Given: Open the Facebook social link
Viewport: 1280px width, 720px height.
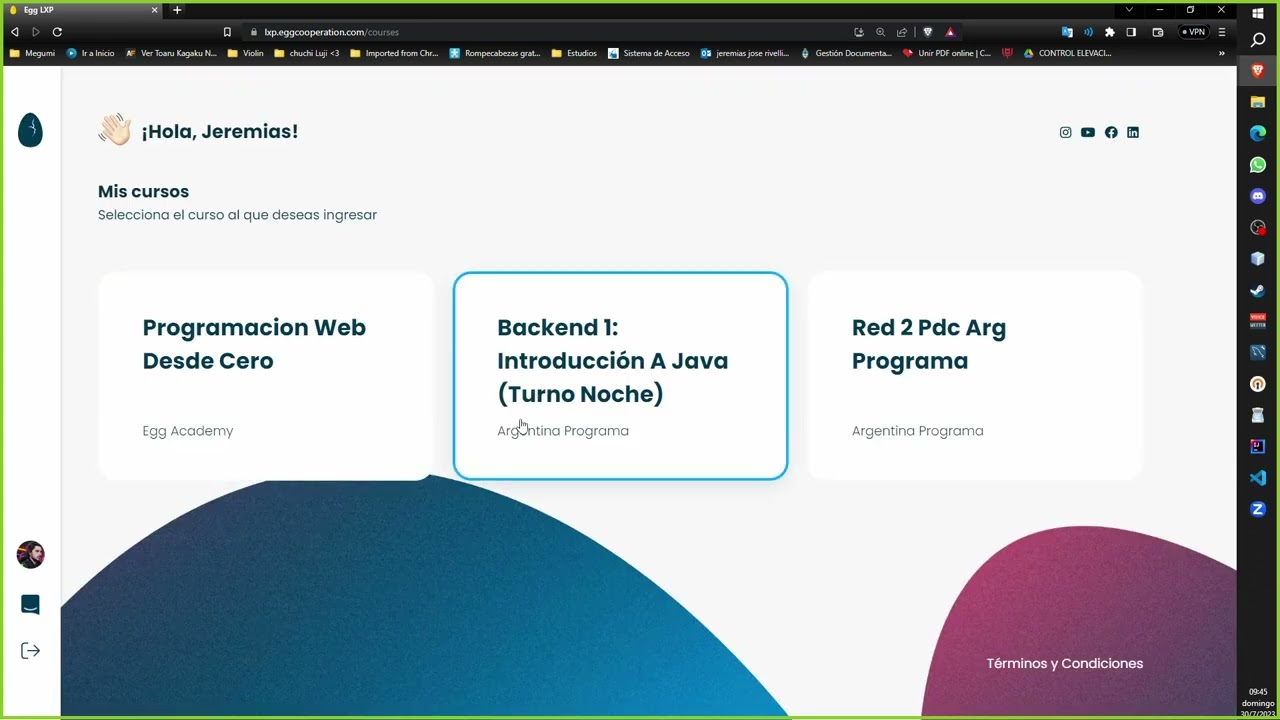Looking at the screenshot, I should click(1111, 132).
